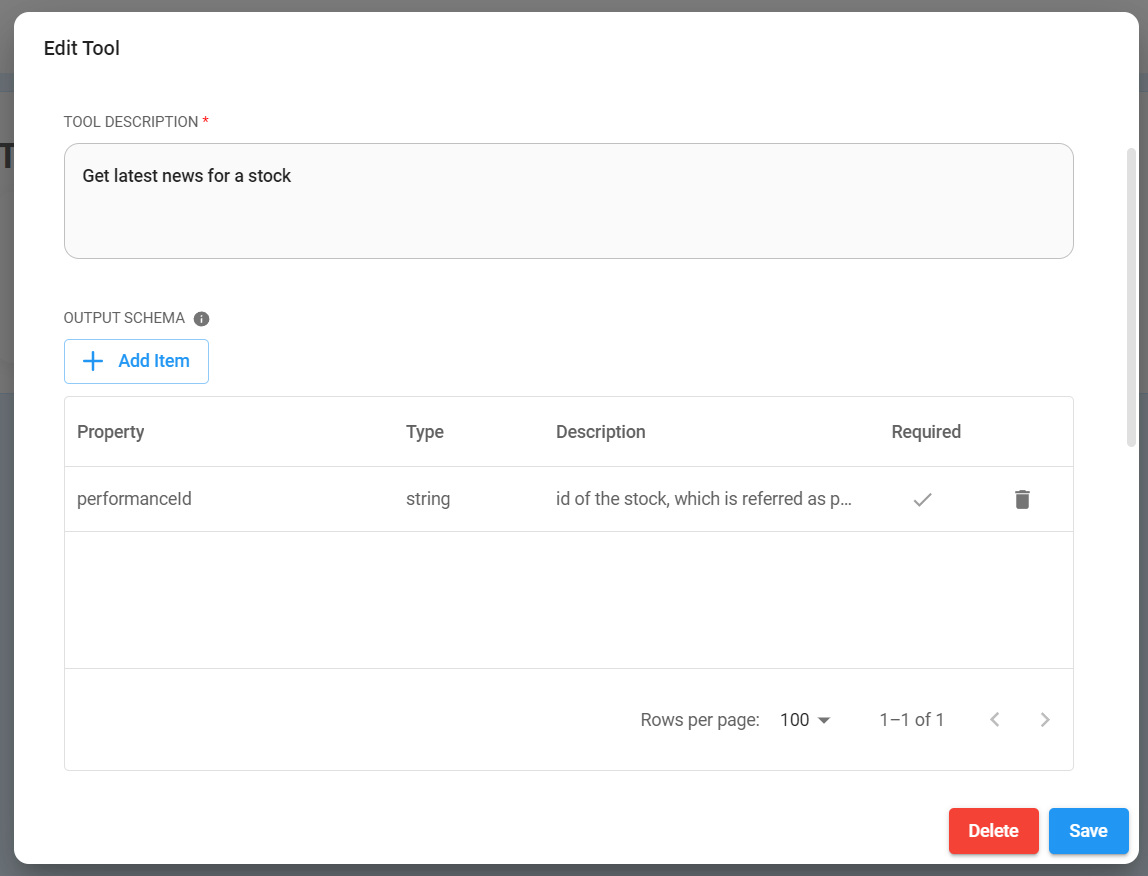Go to the previous page of rows
The image size is (1148, 876).
pyautogui.click(x=994, y=720)
